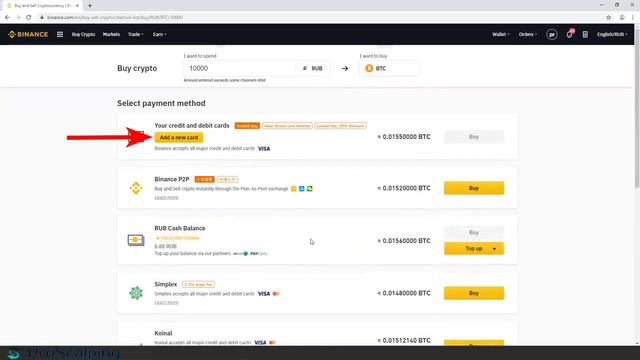
Task: Click the Binance P2P title text
Action: [x=172, y=179]
